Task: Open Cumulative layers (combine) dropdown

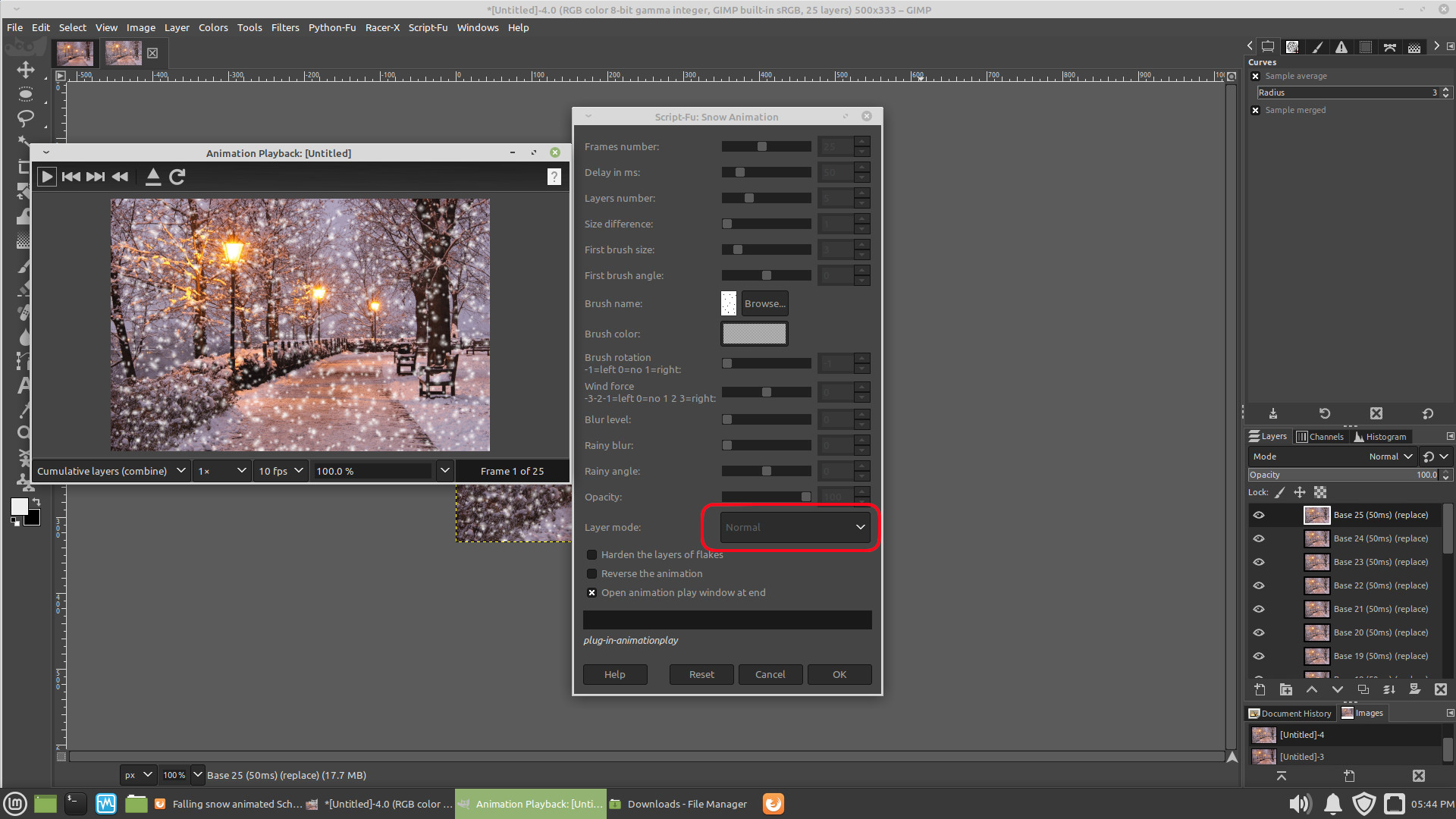Action: tap(111, 471)
